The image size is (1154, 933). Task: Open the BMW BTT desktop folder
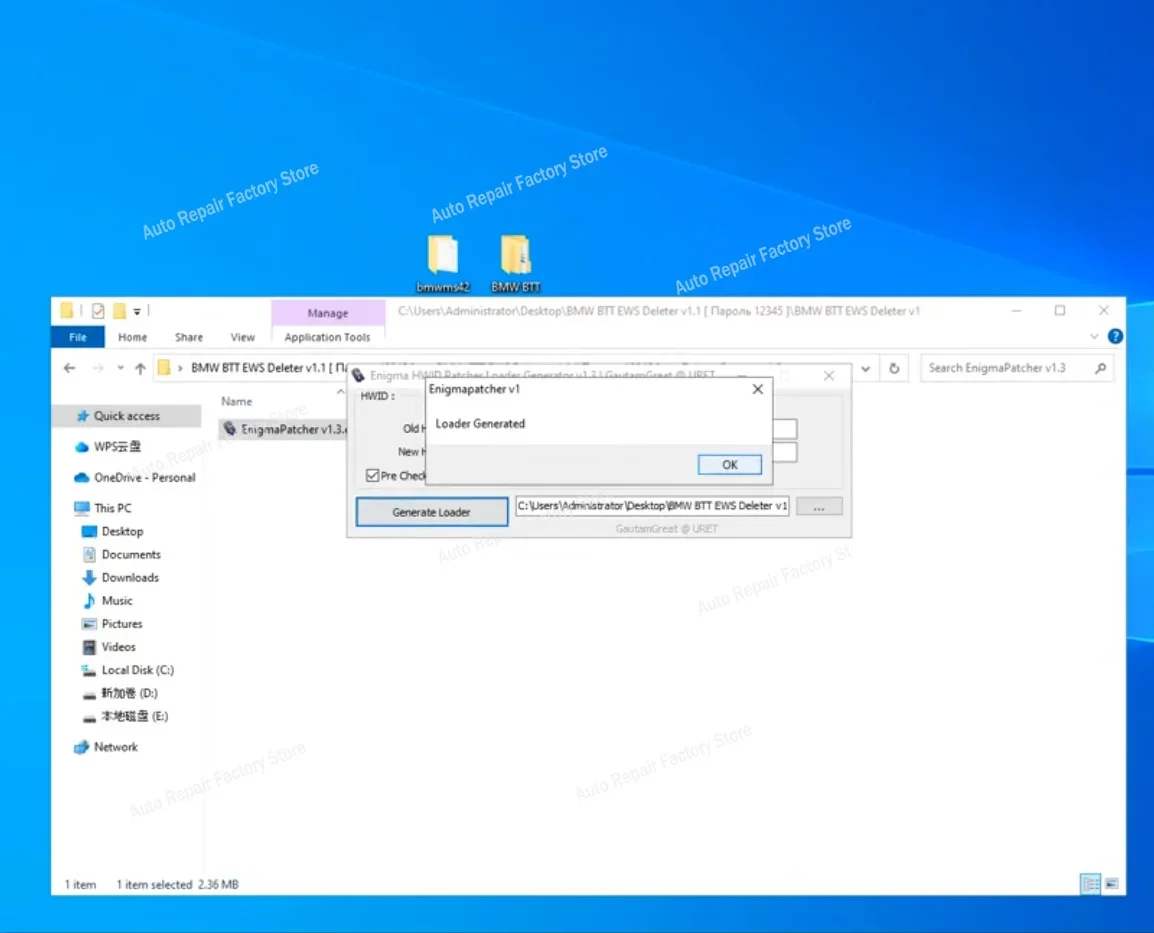515,263
